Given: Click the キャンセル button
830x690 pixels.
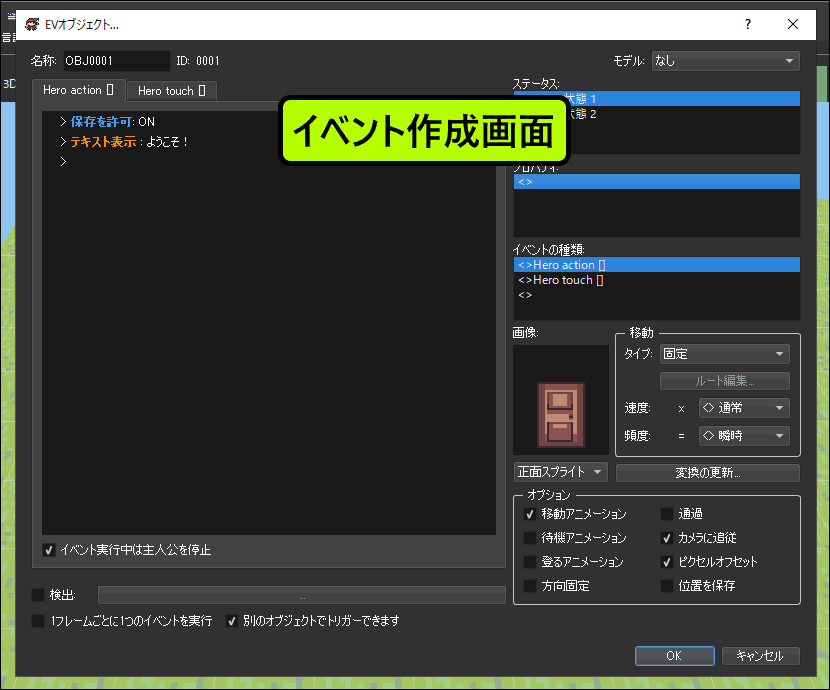Looking at the screenshot, I should 760,656.
